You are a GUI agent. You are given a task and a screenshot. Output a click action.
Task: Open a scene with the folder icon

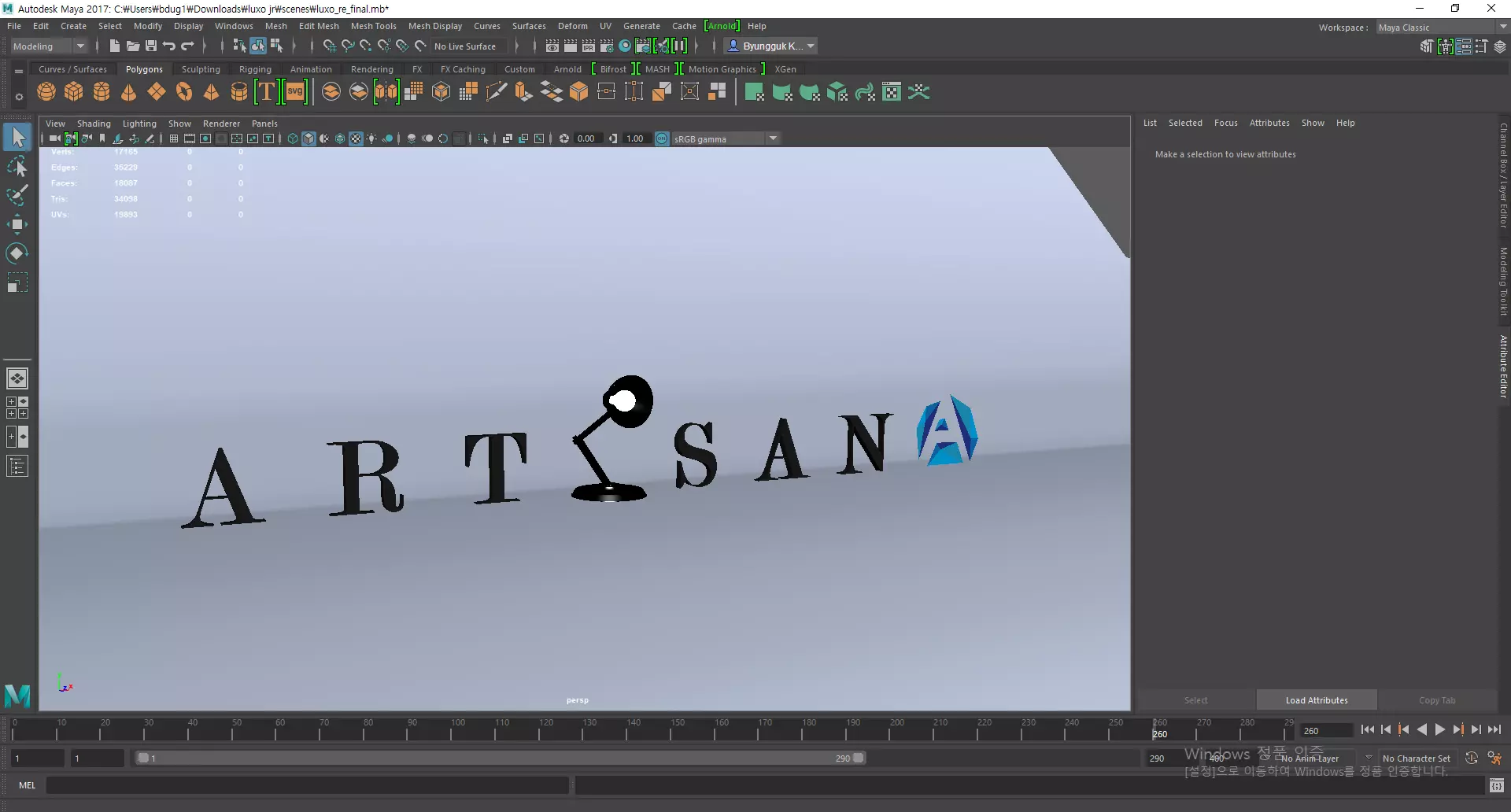[x=133, y=46]
